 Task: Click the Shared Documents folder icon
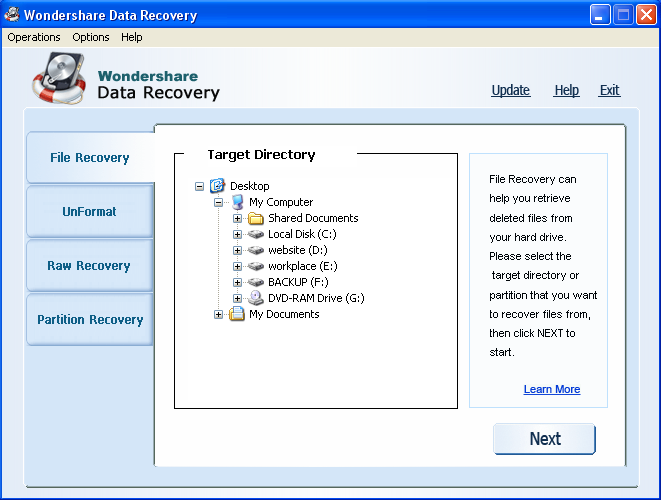[x=255, y=218]
